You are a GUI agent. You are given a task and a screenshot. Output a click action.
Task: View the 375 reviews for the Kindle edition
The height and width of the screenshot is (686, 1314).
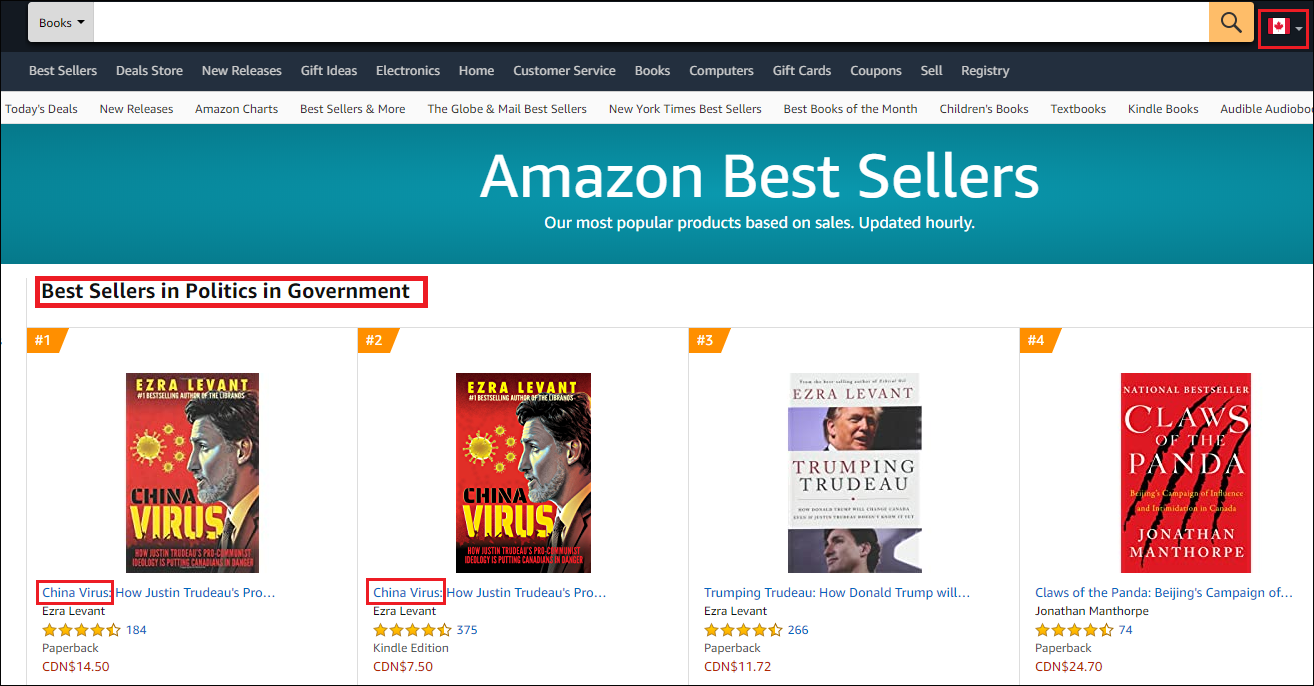tap(467, 630)
